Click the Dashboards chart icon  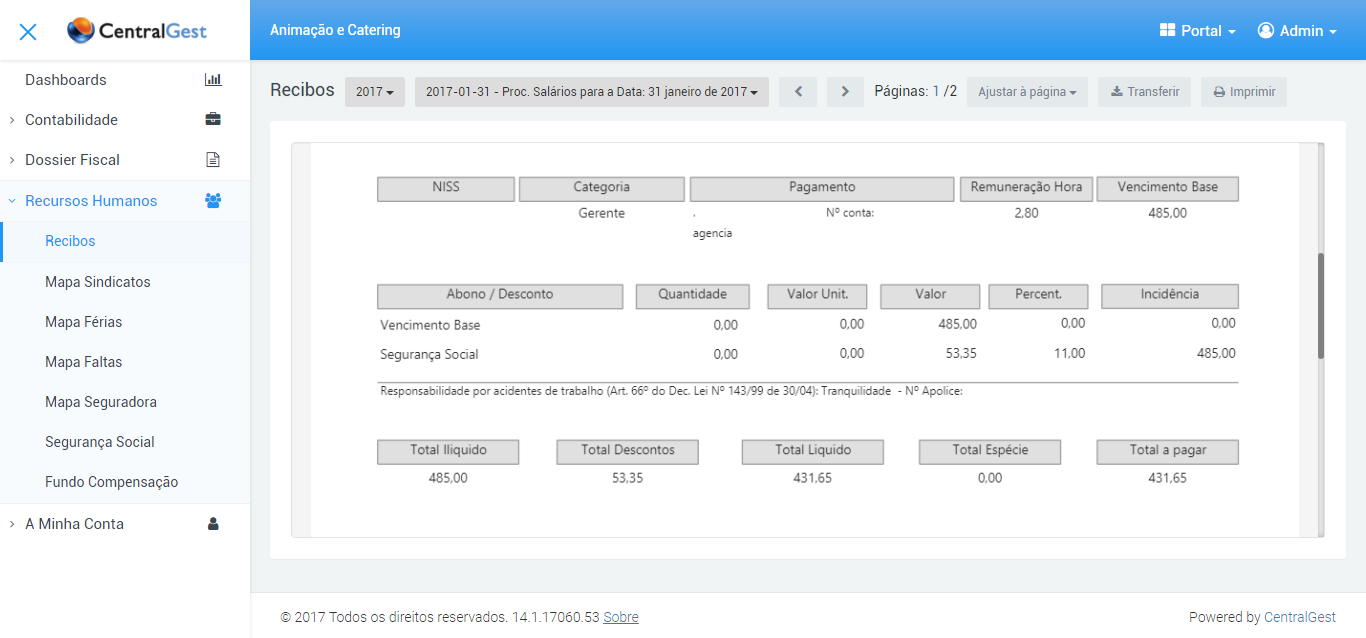coord(212,80)
